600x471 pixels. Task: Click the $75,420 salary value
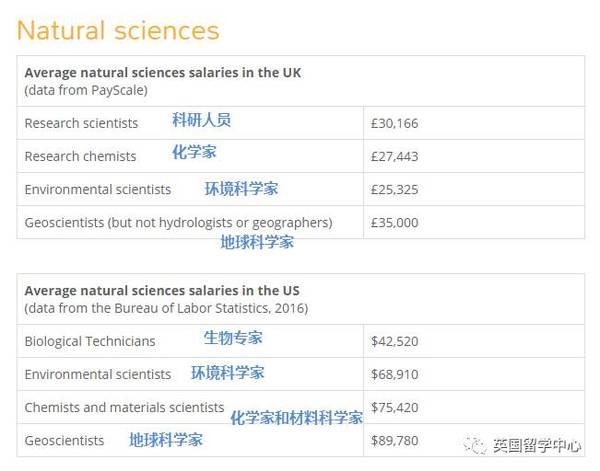click(x=395, y=407)
